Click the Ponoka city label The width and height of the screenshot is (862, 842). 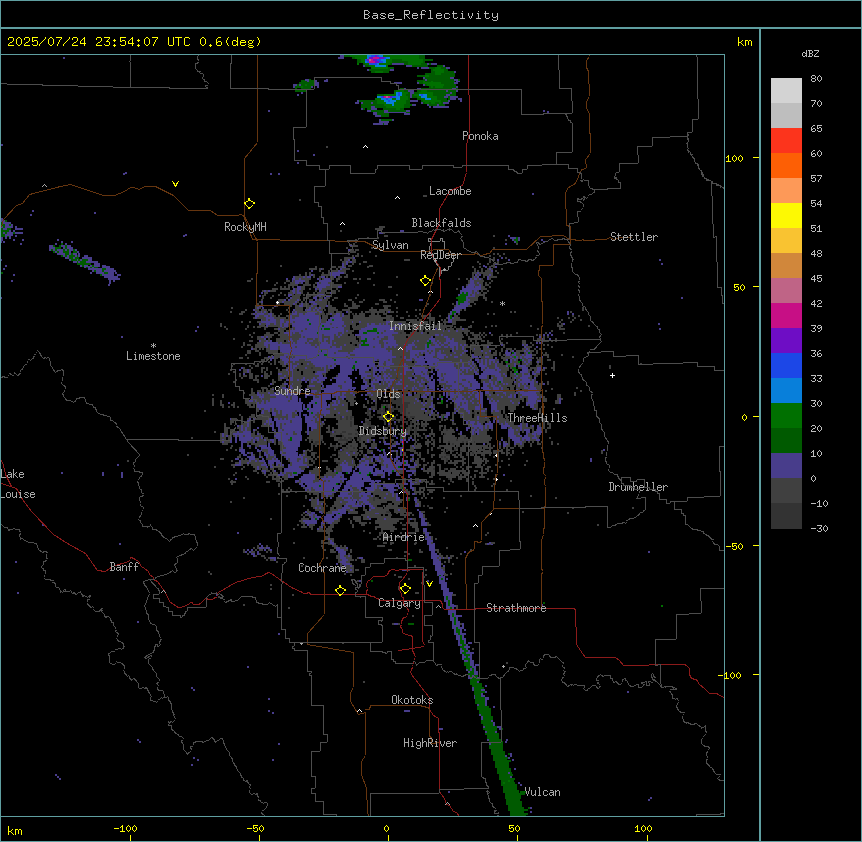[480, 136]
